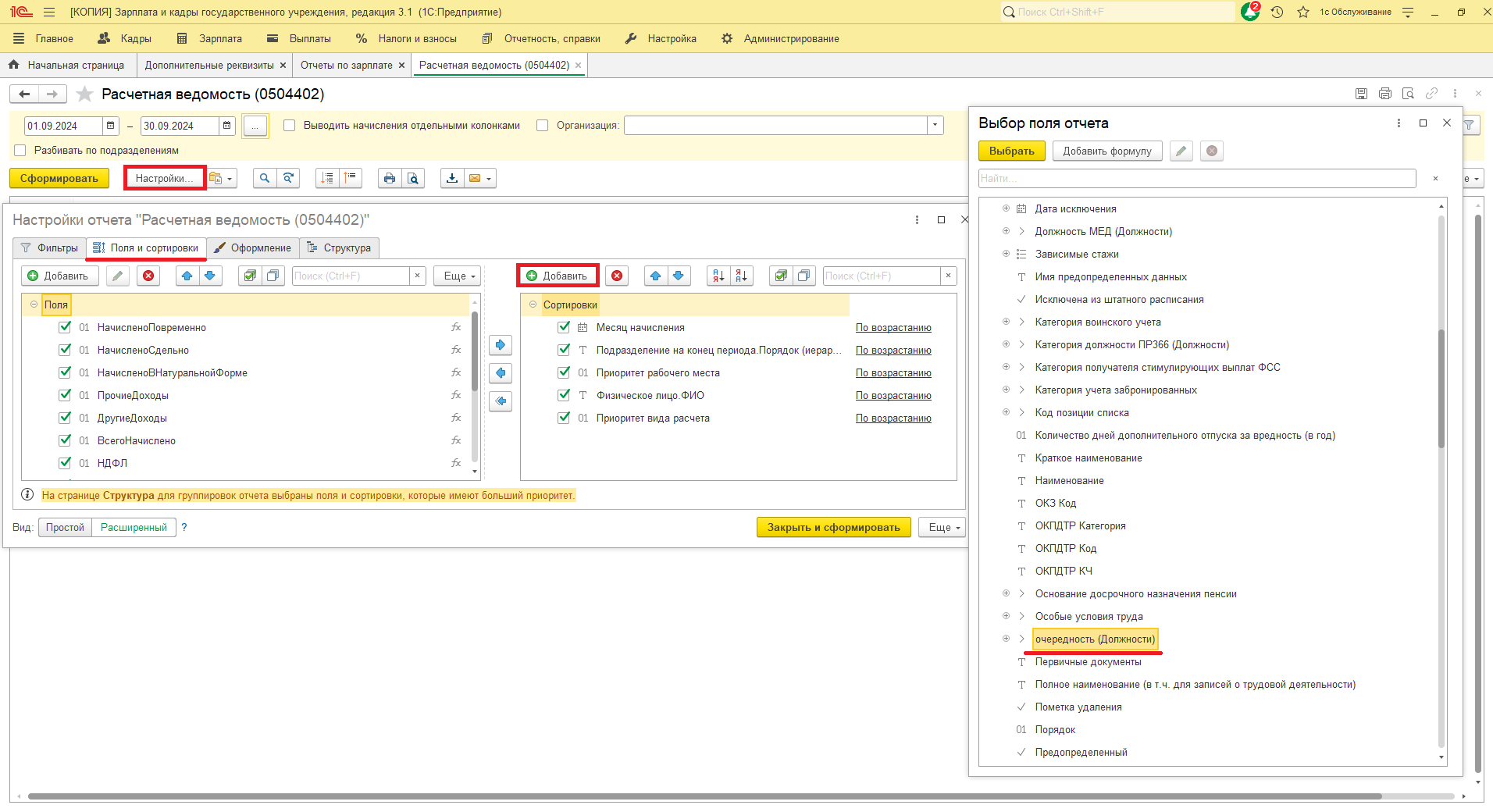Open the Администрирование menu
This screenshot has height=812, width=1493.
pyautogui.click(x=780, y=39)
